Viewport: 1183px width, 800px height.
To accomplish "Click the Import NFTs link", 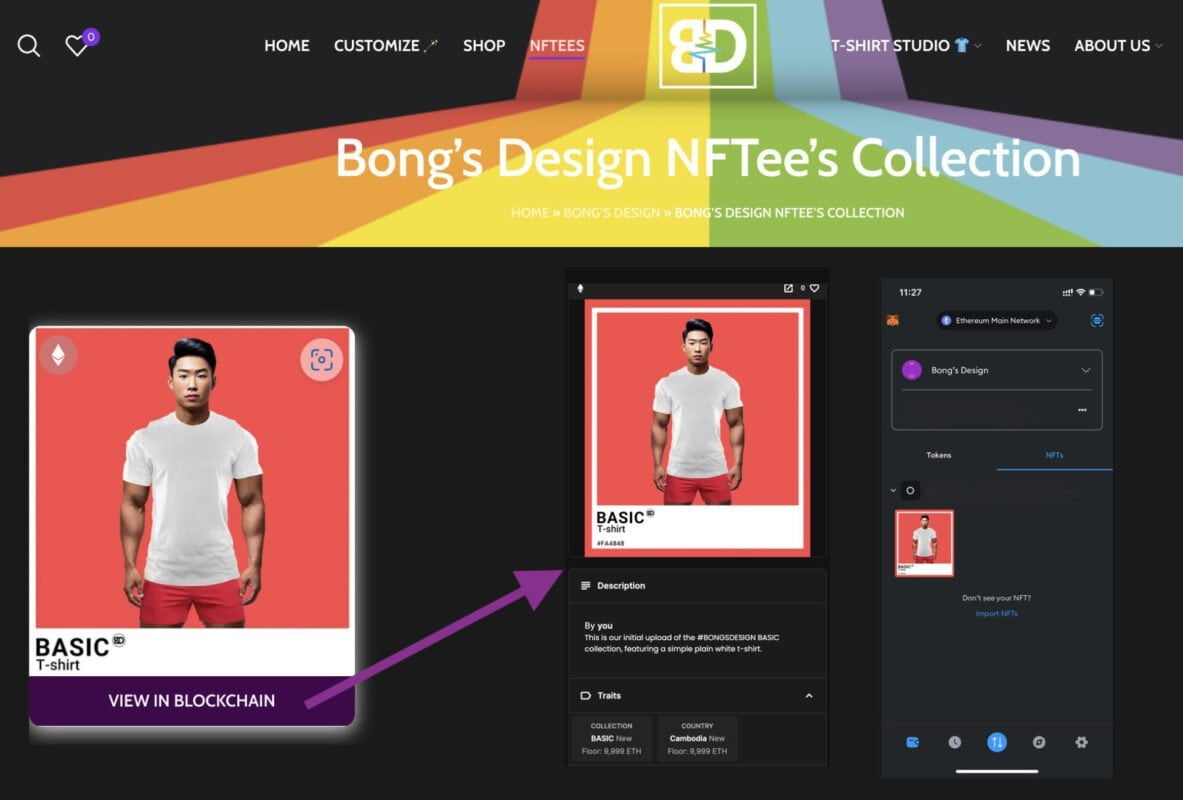I will click(x=996, y=613).
